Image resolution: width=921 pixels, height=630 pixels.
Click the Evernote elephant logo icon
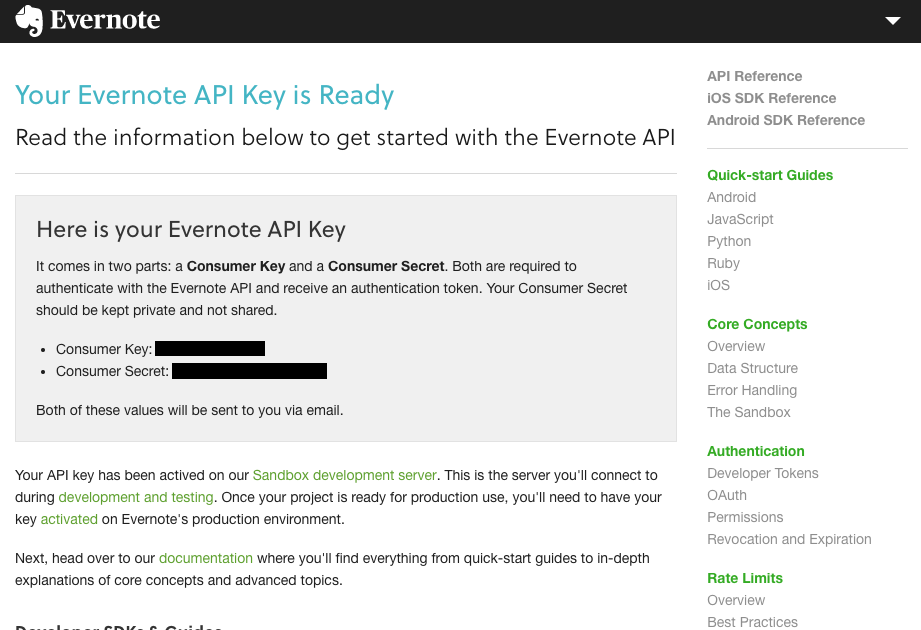tap(29, 21)
